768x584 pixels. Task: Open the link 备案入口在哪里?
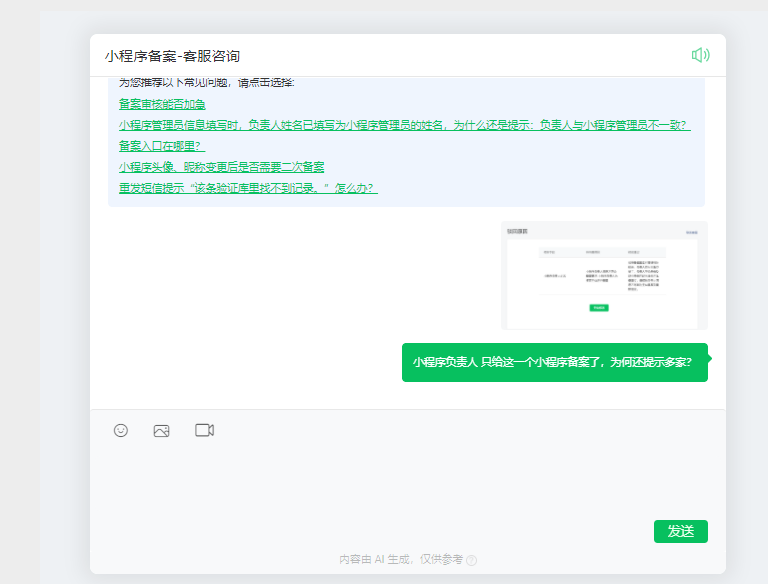(x=162, y=146)
